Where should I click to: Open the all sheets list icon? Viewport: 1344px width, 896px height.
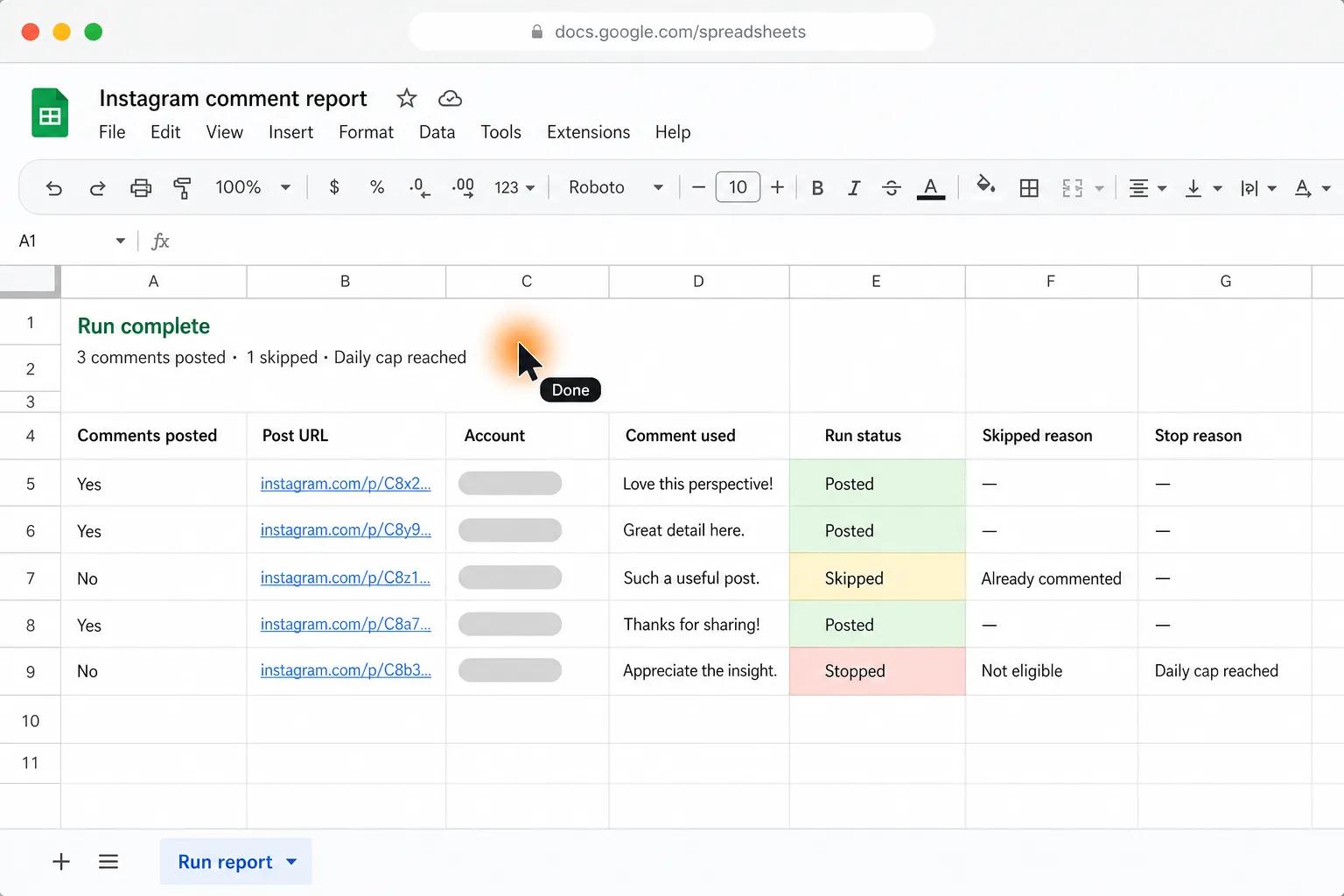click(108, 862)
